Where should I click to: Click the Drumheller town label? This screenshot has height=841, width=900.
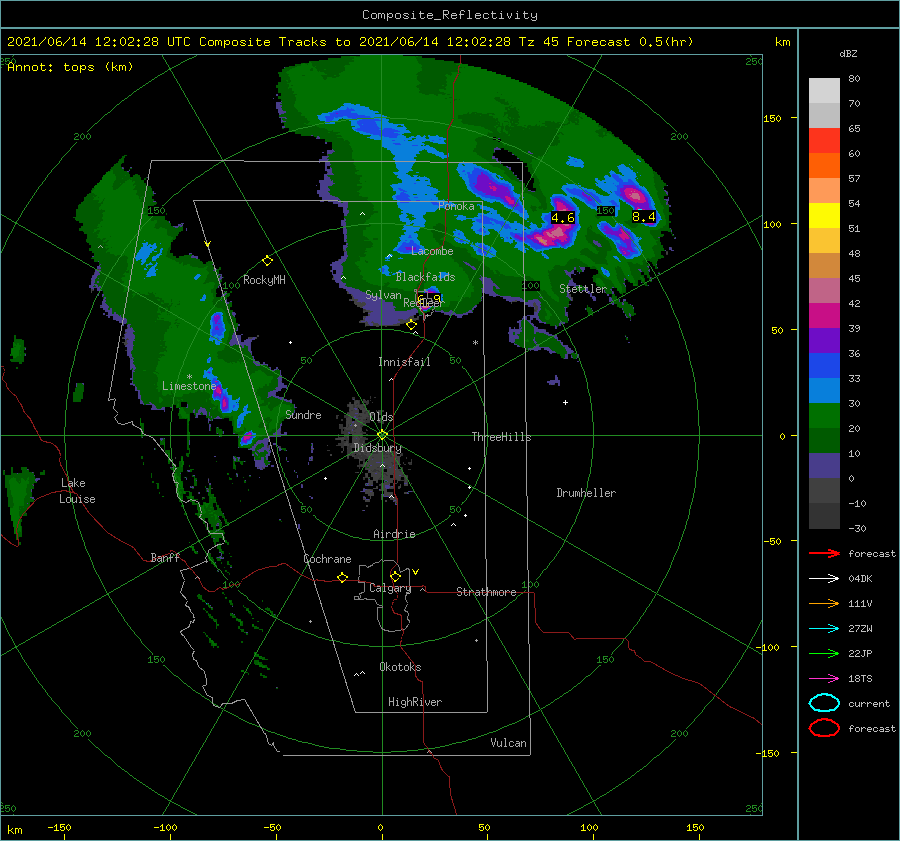(x=586, y=493)
